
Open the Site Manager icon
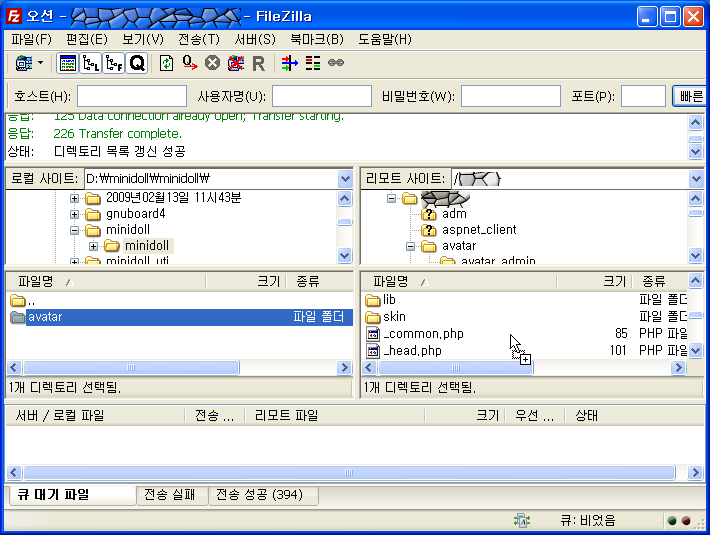[24, 63]
